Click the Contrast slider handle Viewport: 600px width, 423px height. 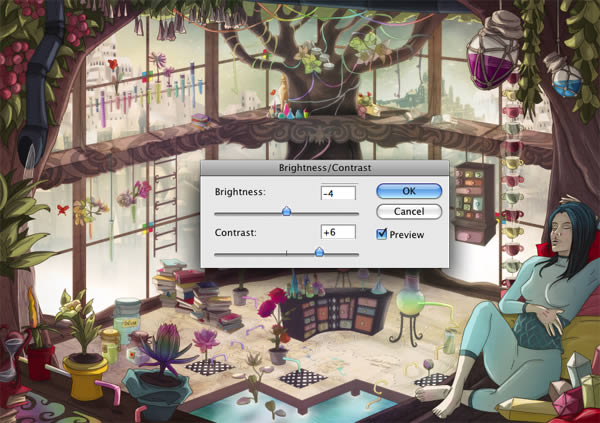[319, 252]
